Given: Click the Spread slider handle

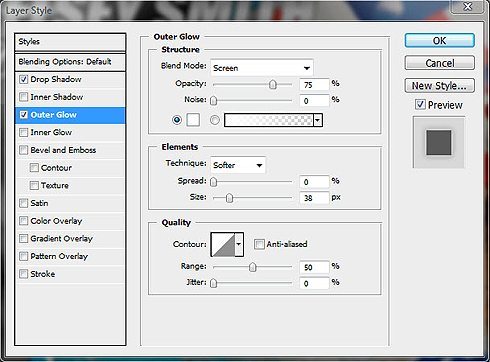Looking at the screenshot, I should [214, 182].
